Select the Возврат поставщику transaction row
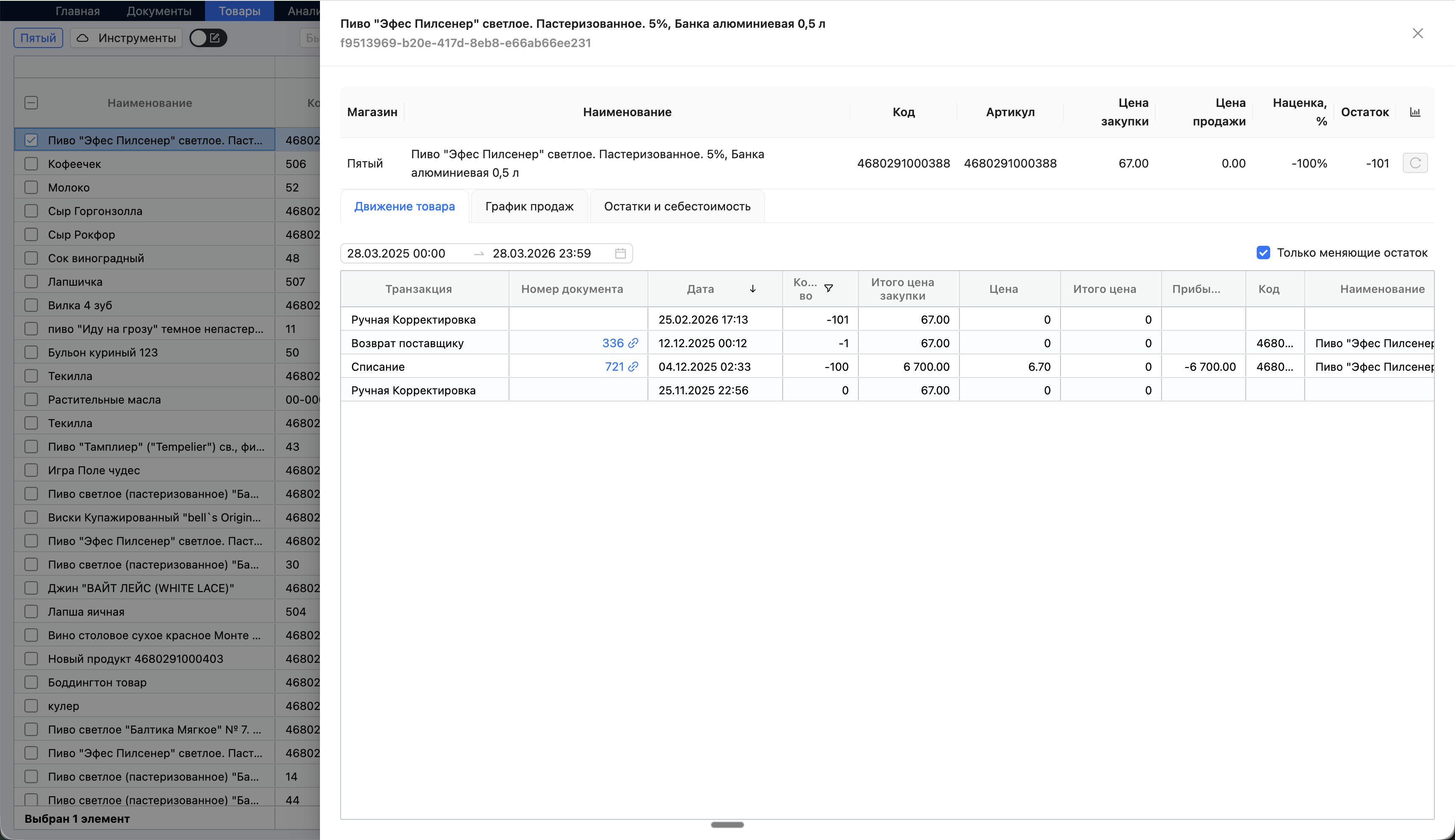Screen dimensions: 1455x840 (887, 343)
